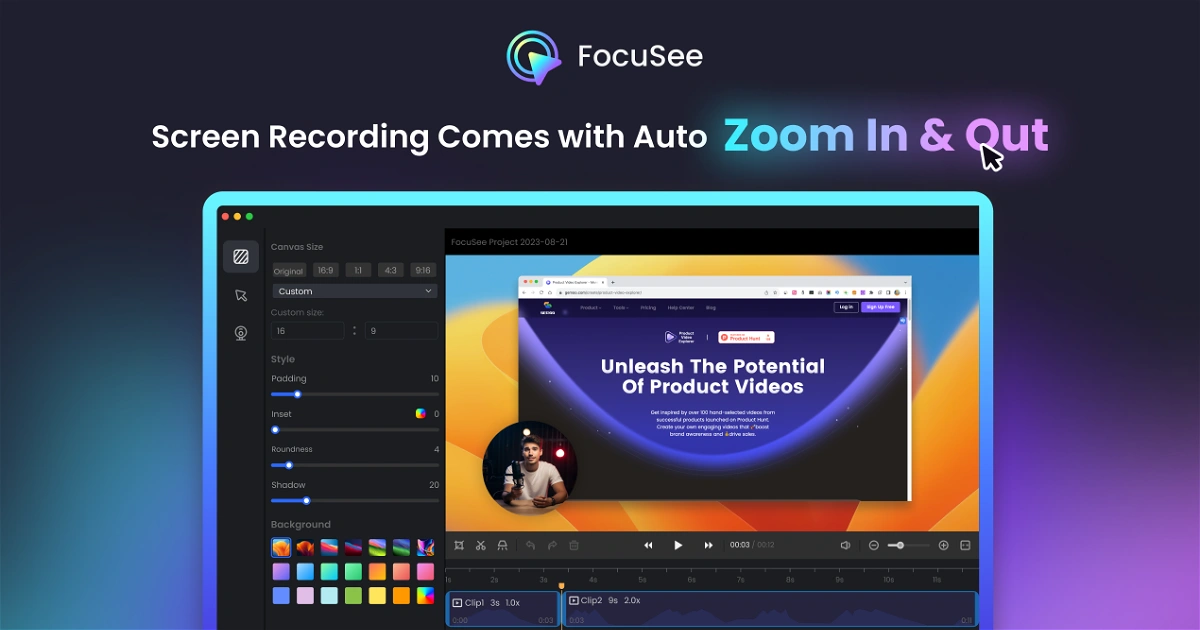
Task: Click the Log In button
Action: click(846, 307)
